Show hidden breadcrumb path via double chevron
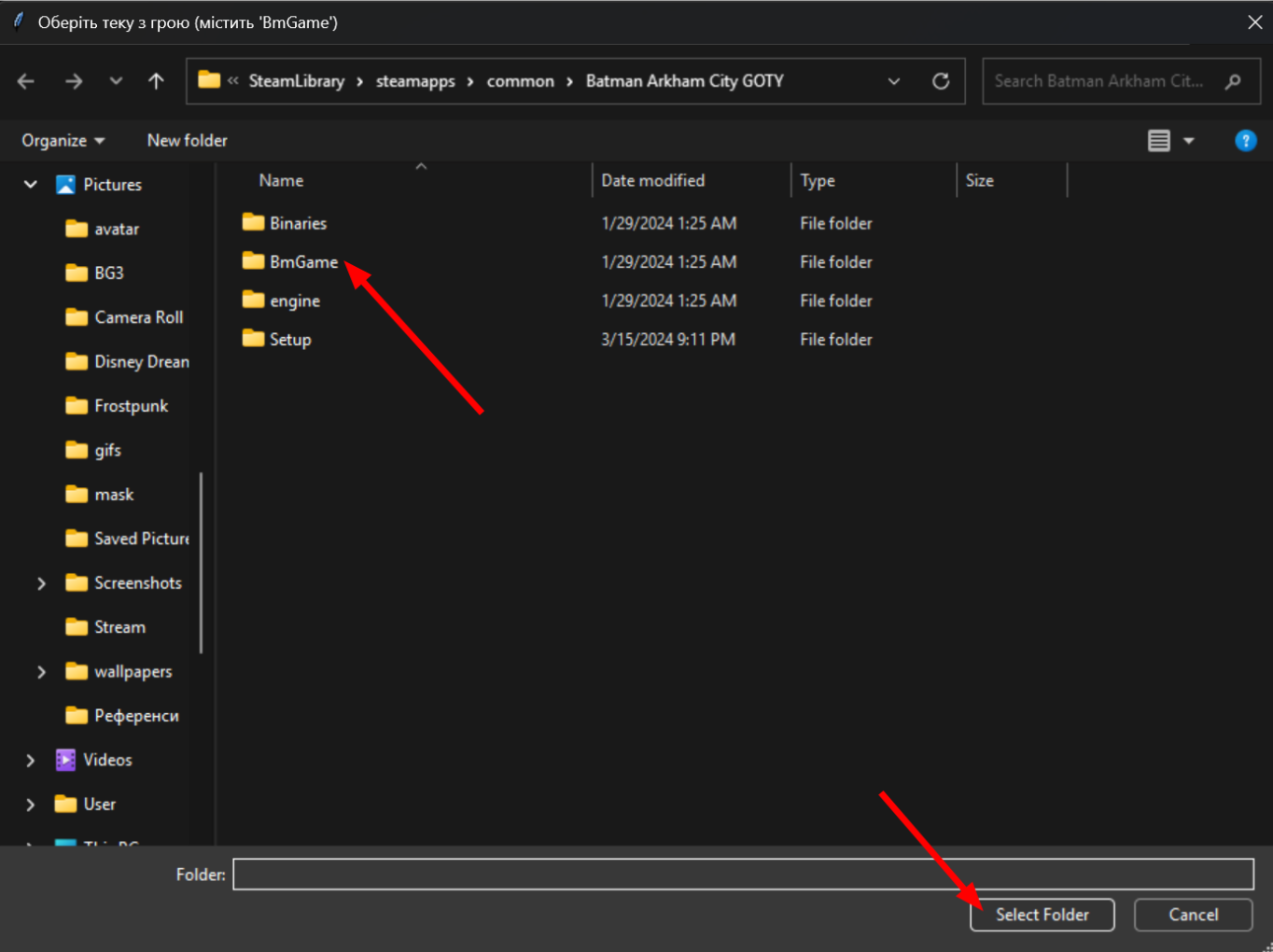Viewport: 1273px width, 952px height. 233,81
